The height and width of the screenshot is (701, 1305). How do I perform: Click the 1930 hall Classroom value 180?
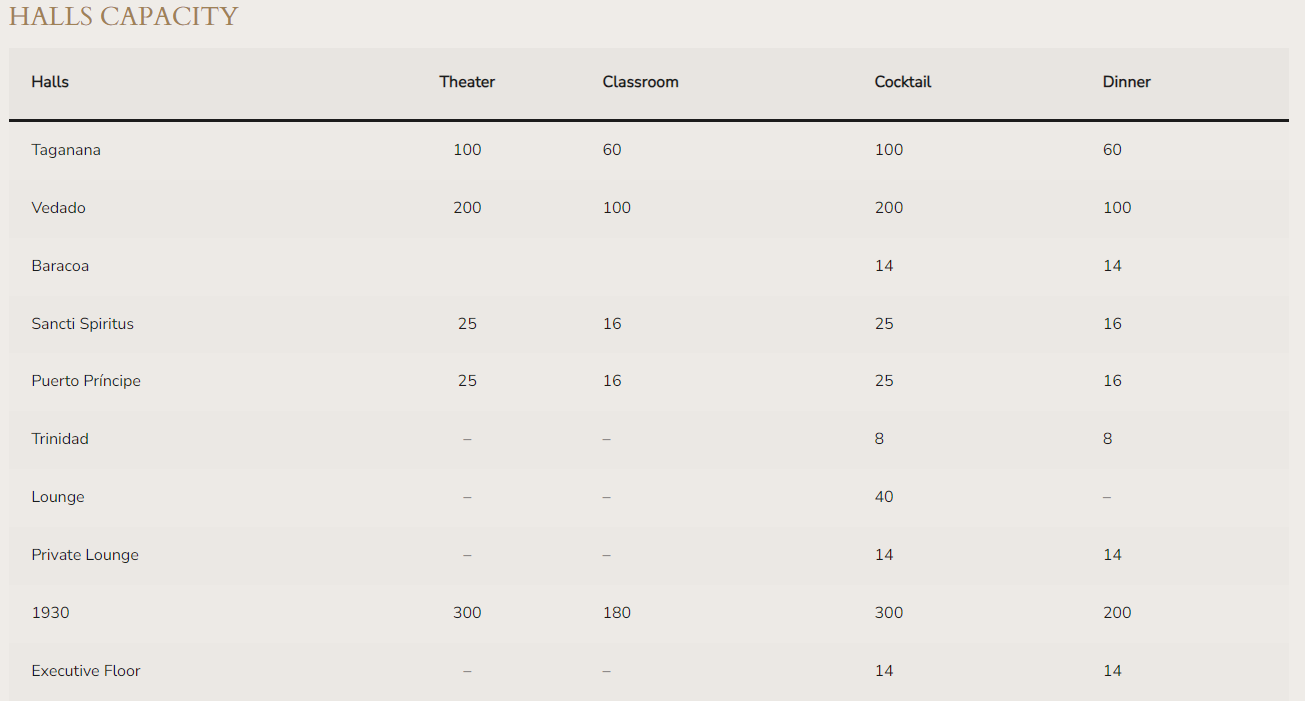(x=616, y=613)
